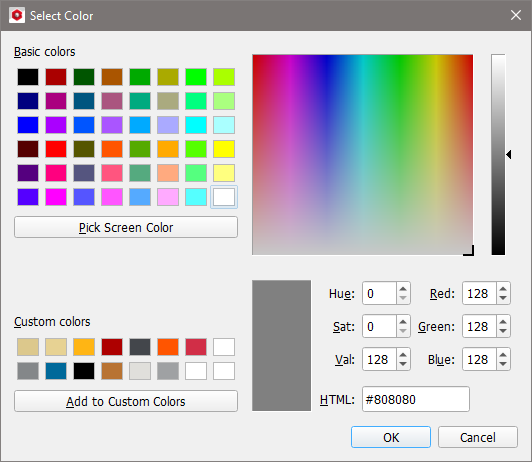Viewport: 532px width, 462px height.
Task: Click the brightness slider arrow marker
Action: tap(509, 155)
